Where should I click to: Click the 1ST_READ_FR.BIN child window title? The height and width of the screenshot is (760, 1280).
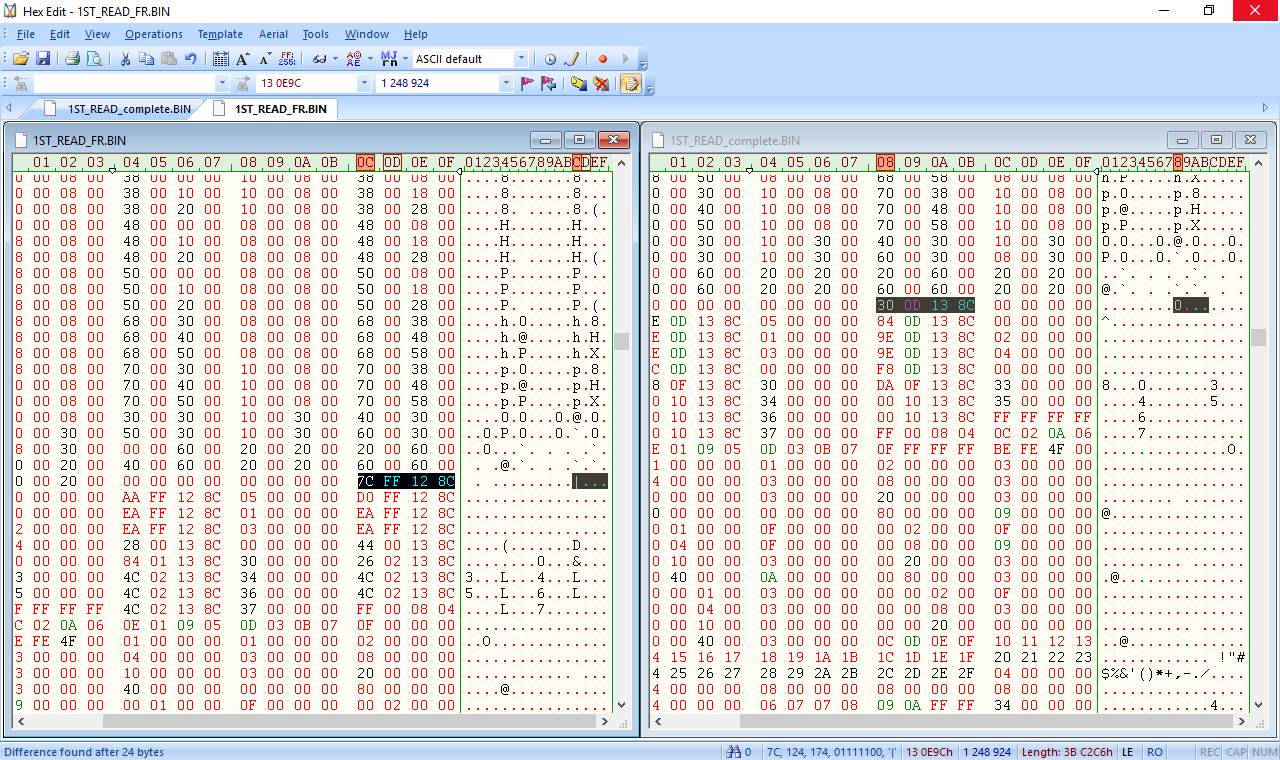click(79, 141)
